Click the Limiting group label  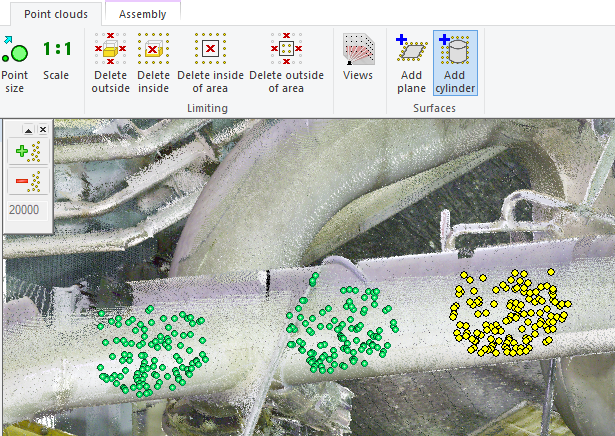(x=206, y=107)
